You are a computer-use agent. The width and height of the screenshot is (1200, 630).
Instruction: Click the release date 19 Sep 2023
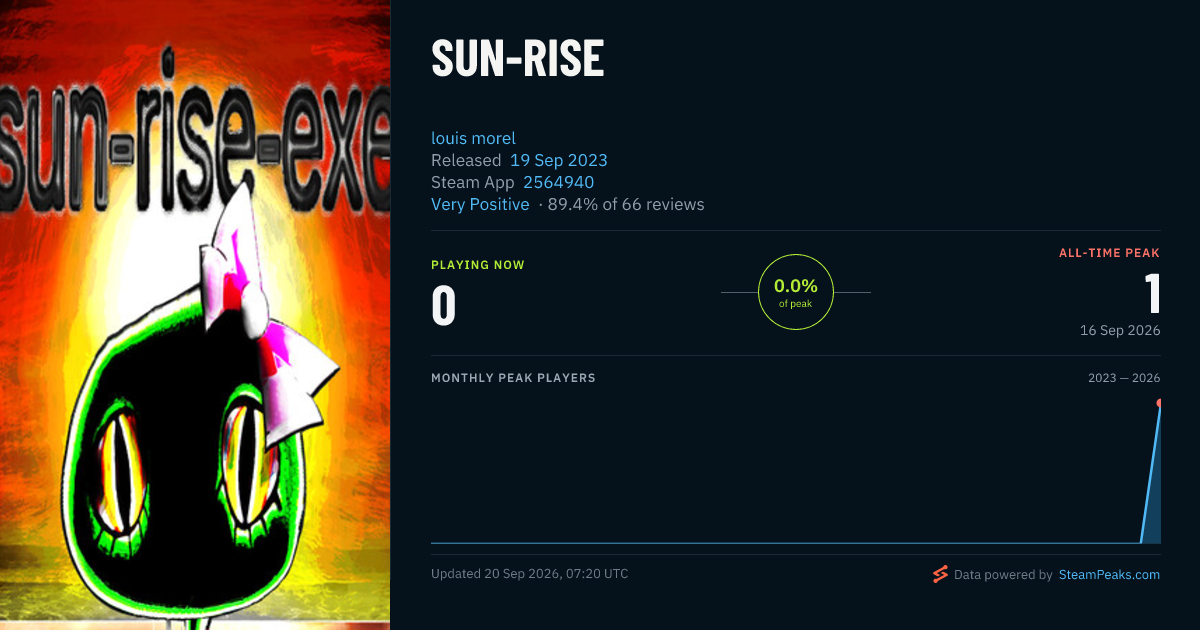(558, 160)
